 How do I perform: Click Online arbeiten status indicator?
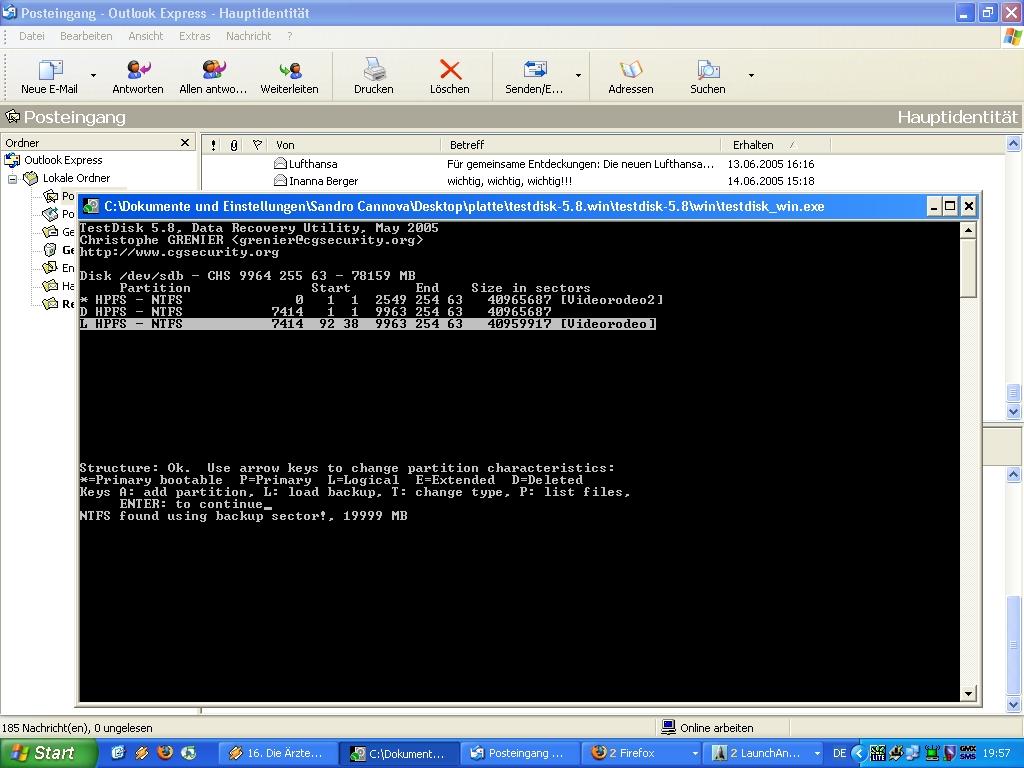[x=708, y=728]
